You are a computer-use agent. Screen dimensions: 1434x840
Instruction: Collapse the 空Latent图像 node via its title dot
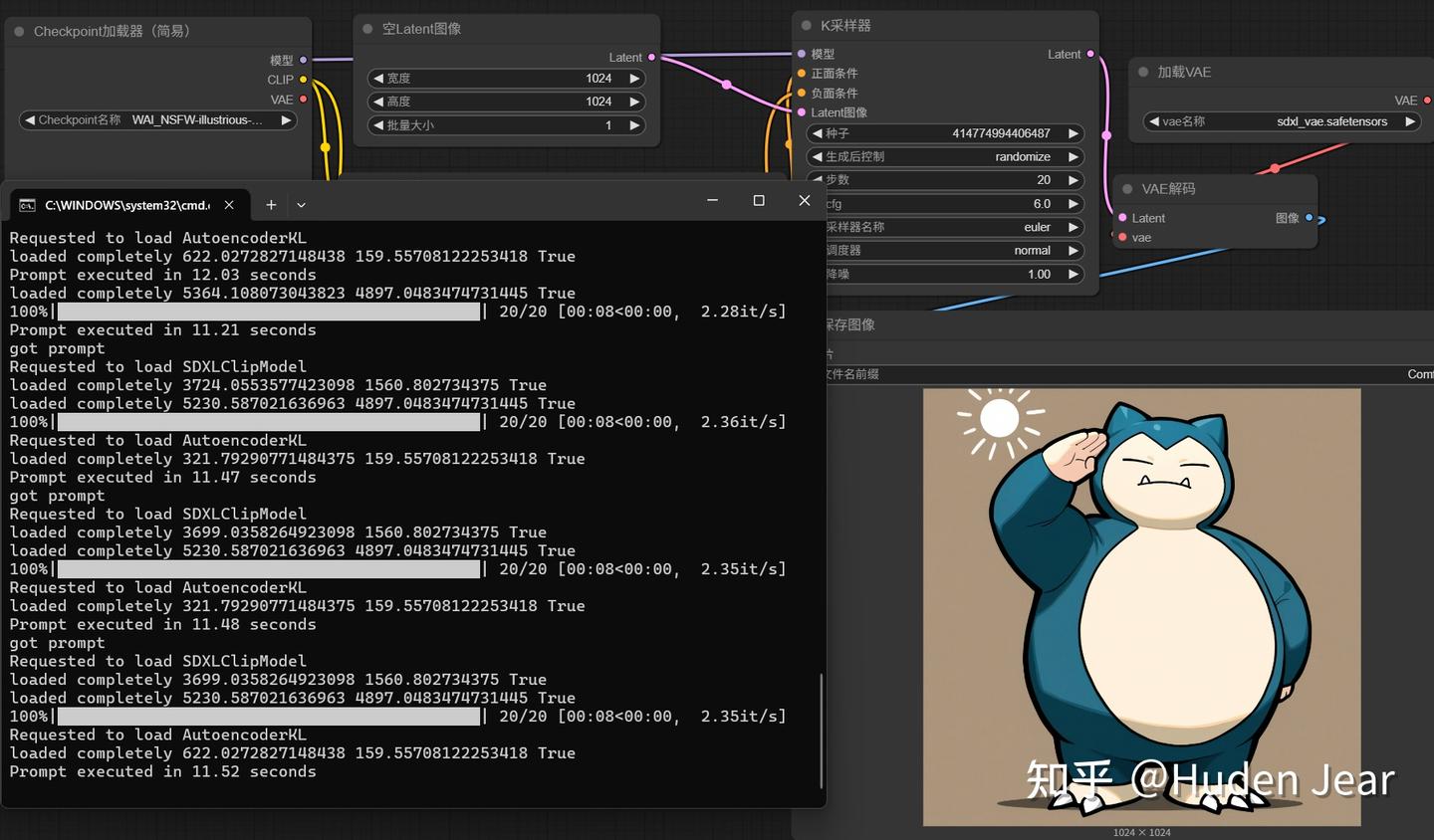coord(367,29)
